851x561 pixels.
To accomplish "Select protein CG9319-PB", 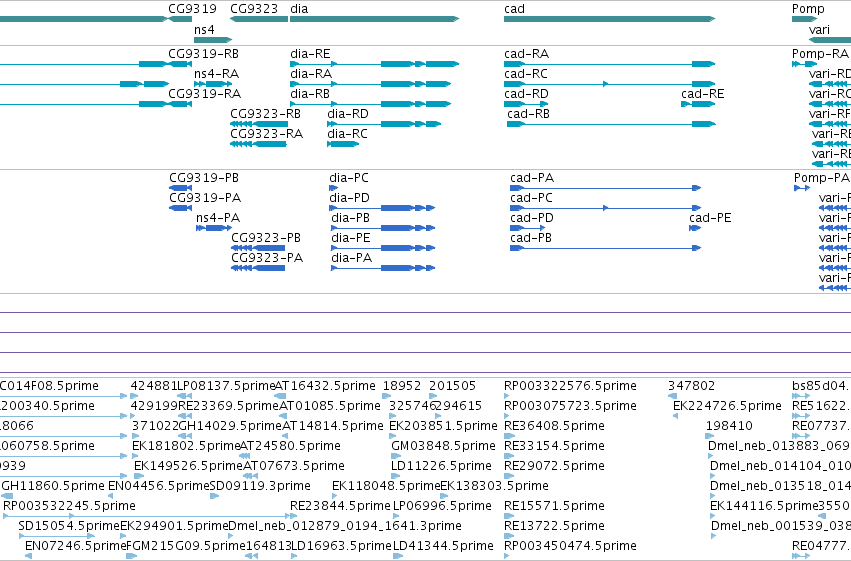I will [x=204, y=178].
